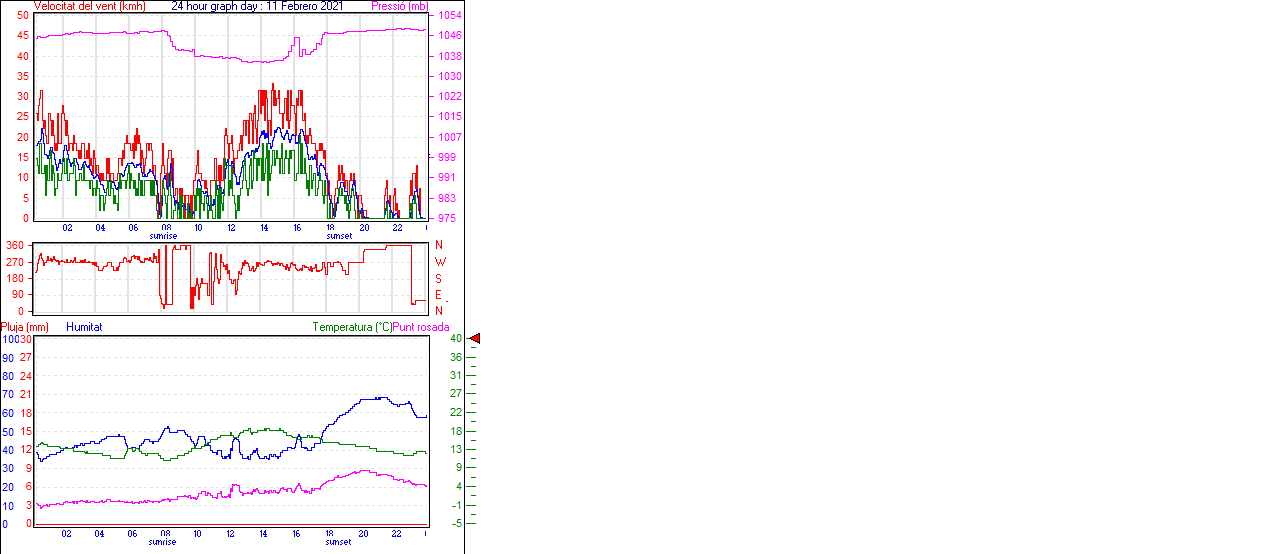Viewport: 1280px width, 554px height.
Task: Click the 'Velocitat del vent (kmh)' label
Action: 90,6
